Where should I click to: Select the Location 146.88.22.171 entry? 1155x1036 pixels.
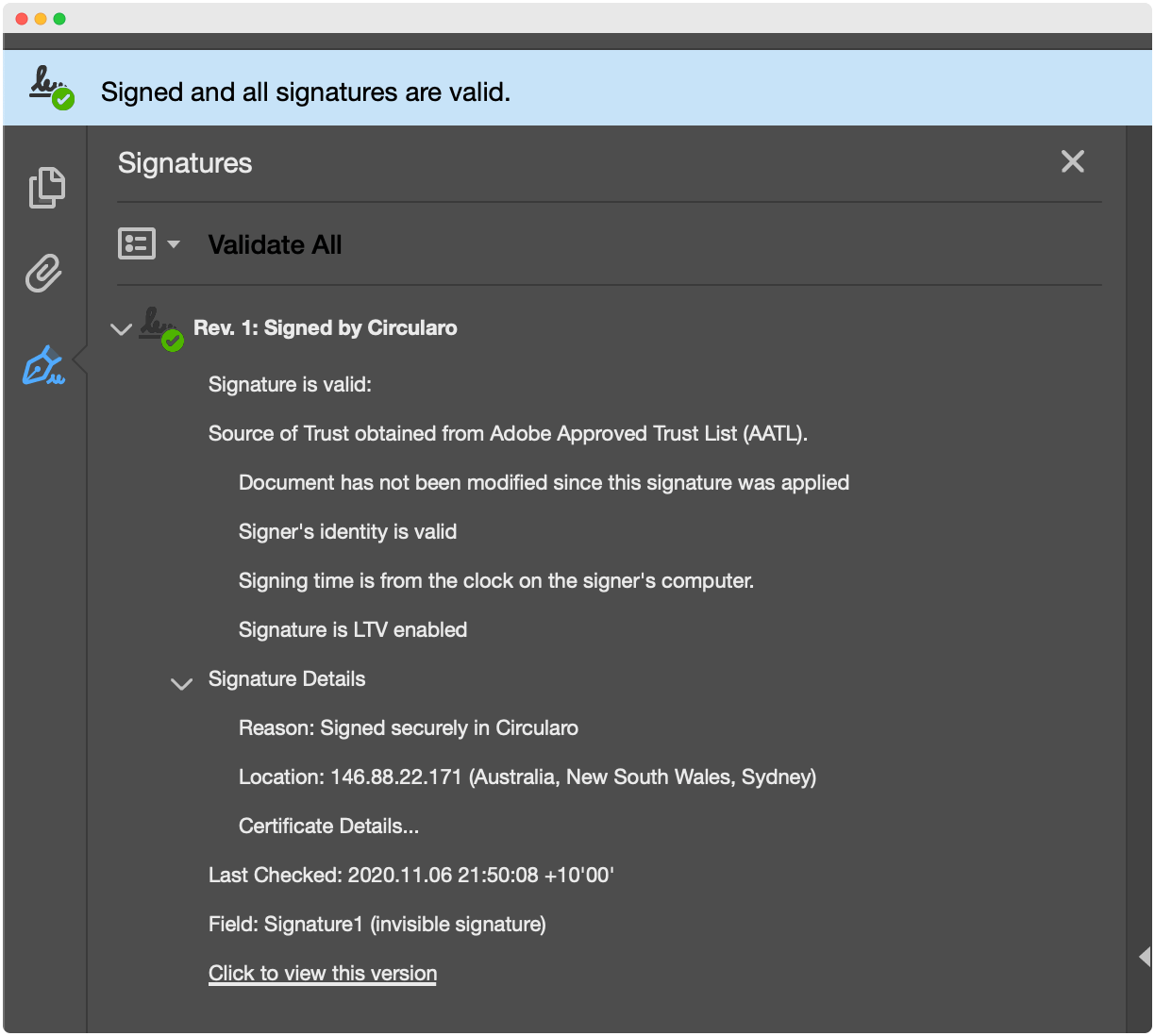[527, 777]
